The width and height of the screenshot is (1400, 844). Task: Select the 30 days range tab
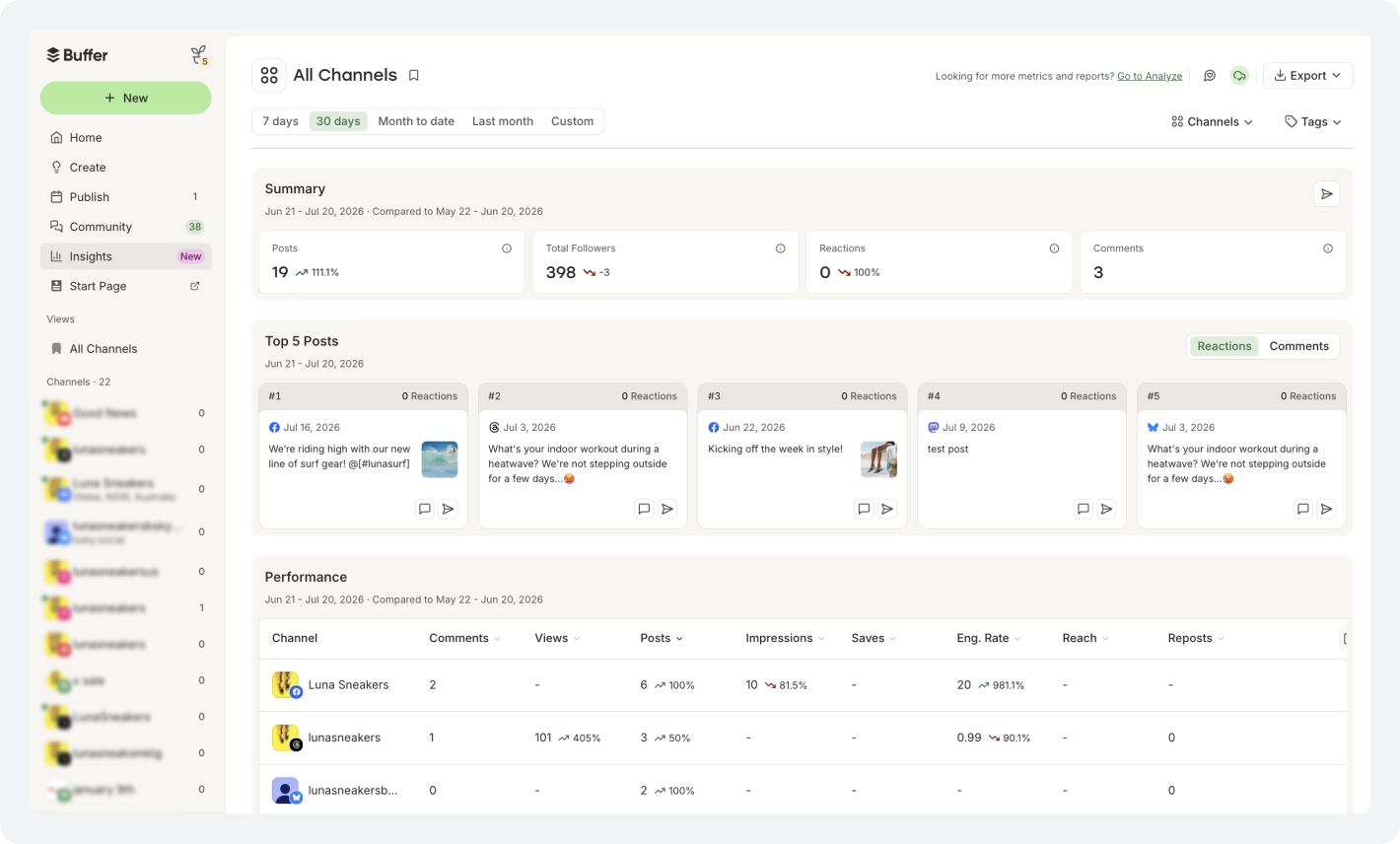point(338,121)
